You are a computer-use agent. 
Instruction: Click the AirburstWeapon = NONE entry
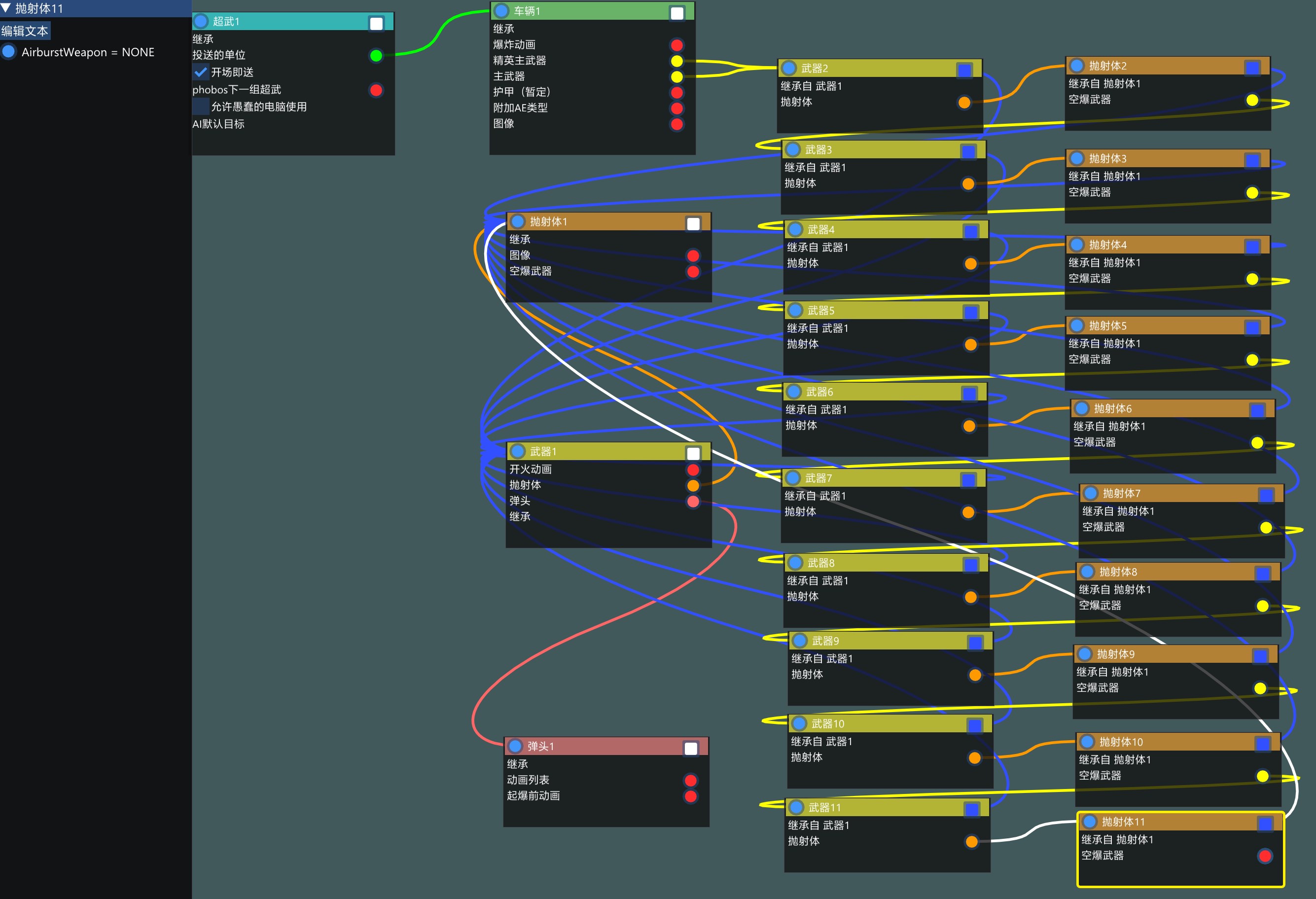(x=88, y=52)
